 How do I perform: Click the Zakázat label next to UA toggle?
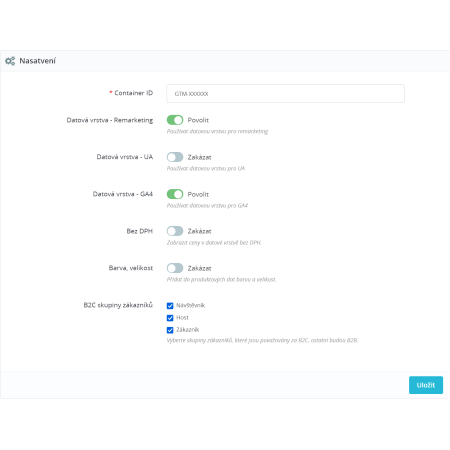199,157
